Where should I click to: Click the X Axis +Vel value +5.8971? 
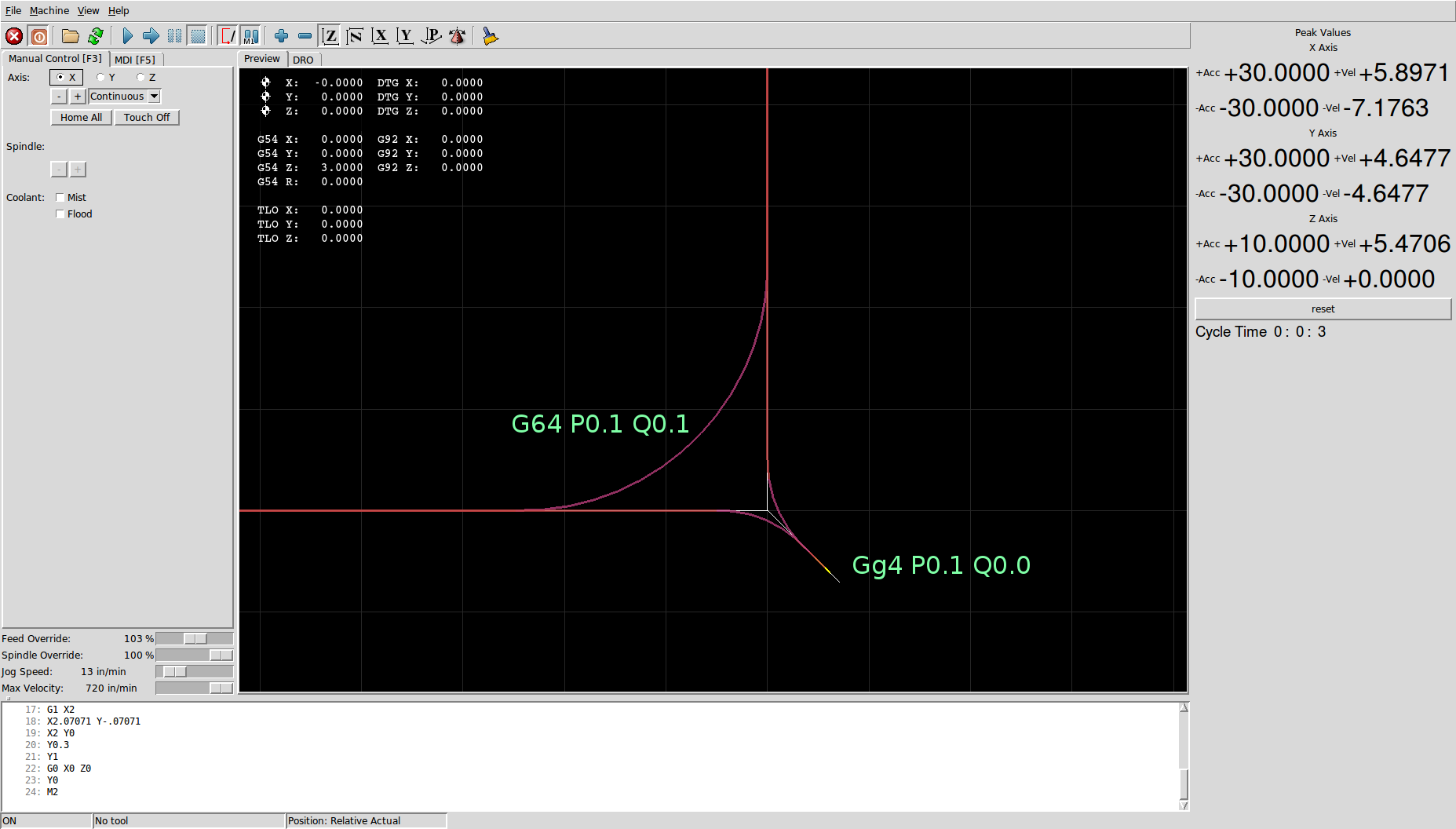(x=1403, y=73)
